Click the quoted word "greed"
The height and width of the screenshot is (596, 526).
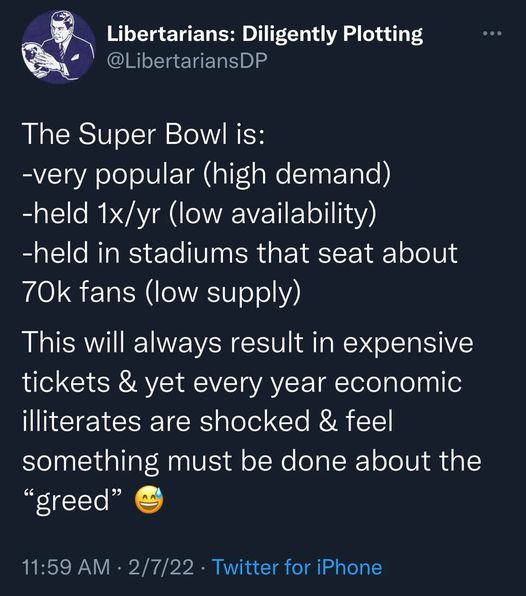pyautogui.click(x=73, y=501)
